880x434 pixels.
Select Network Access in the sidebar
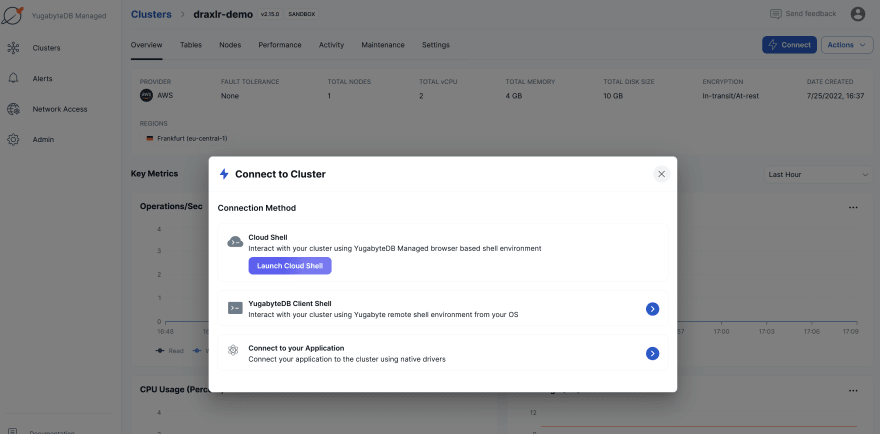click(x=59, y=109)
